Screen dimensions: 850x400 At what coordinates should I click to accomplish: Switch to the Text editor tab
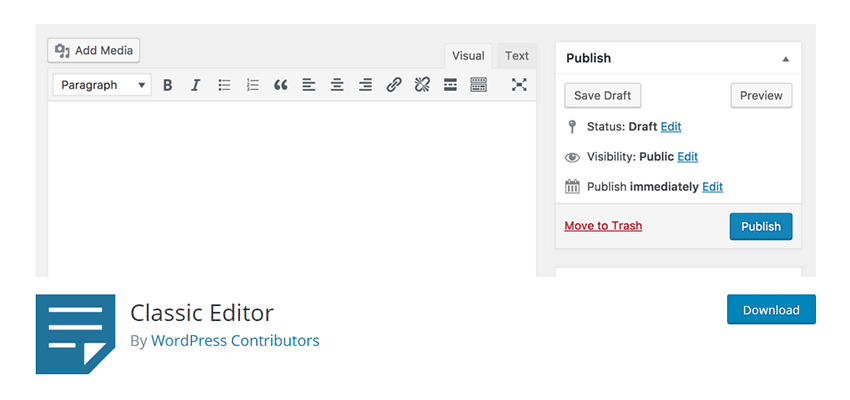tap(517, 56)
